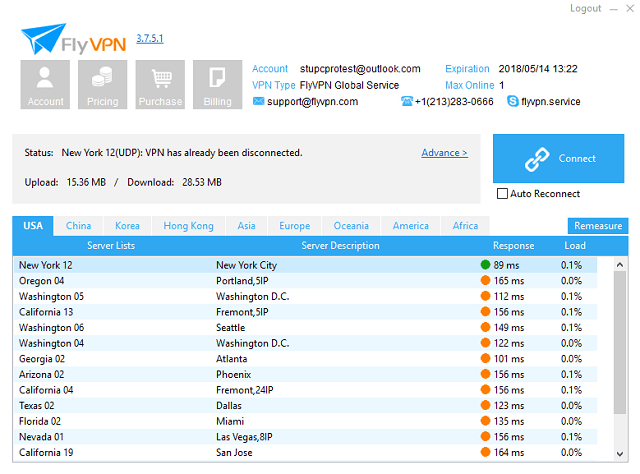The image size is (640, 474).
Task: Click the Logout link
Action: point(586,9)
